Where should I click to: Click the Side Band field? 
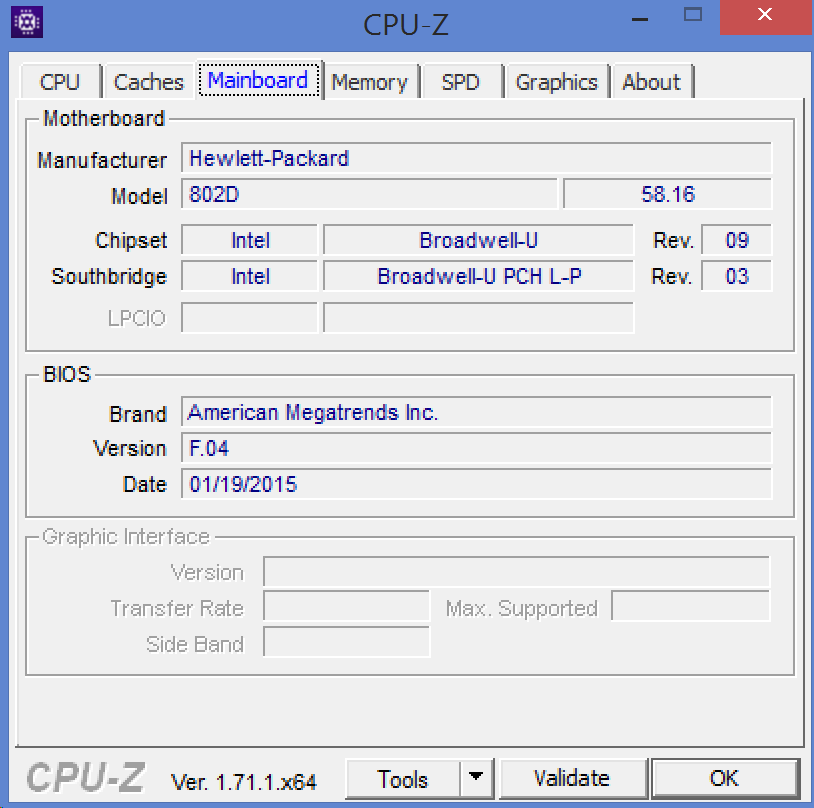347,642
